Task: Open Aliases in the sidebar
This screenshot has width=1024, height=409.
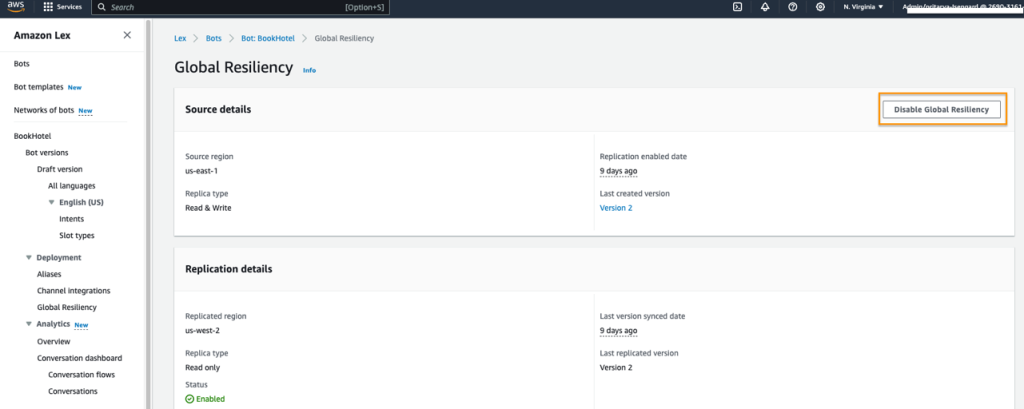Action: [49, 274]
